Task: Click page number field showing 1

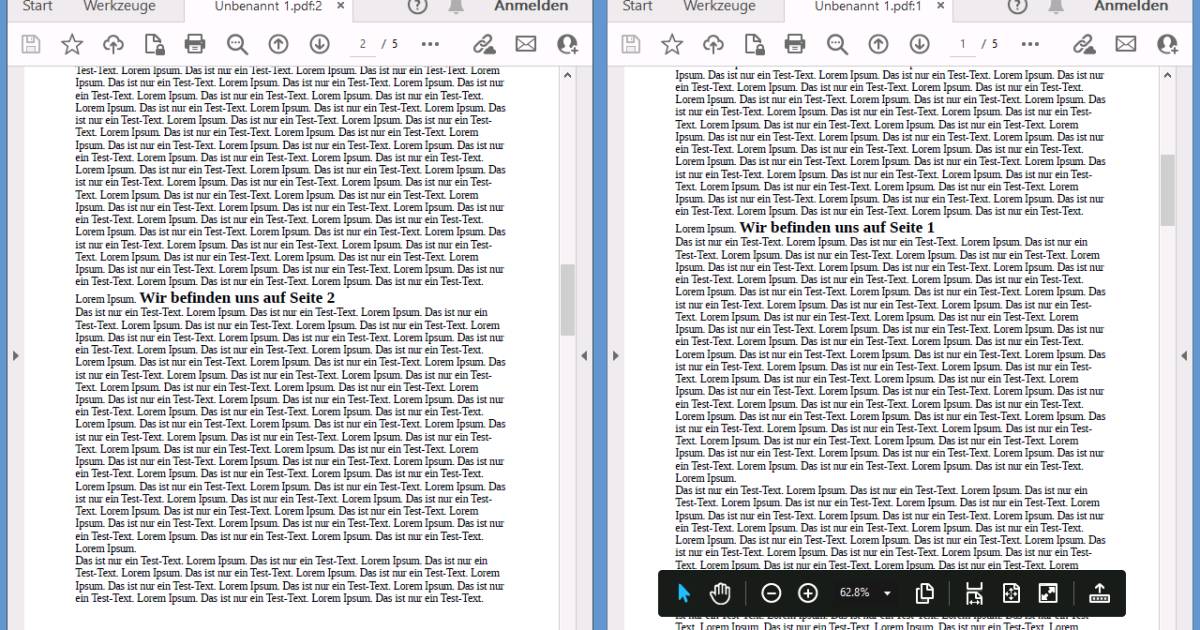Action: click(x=963, y=44)
